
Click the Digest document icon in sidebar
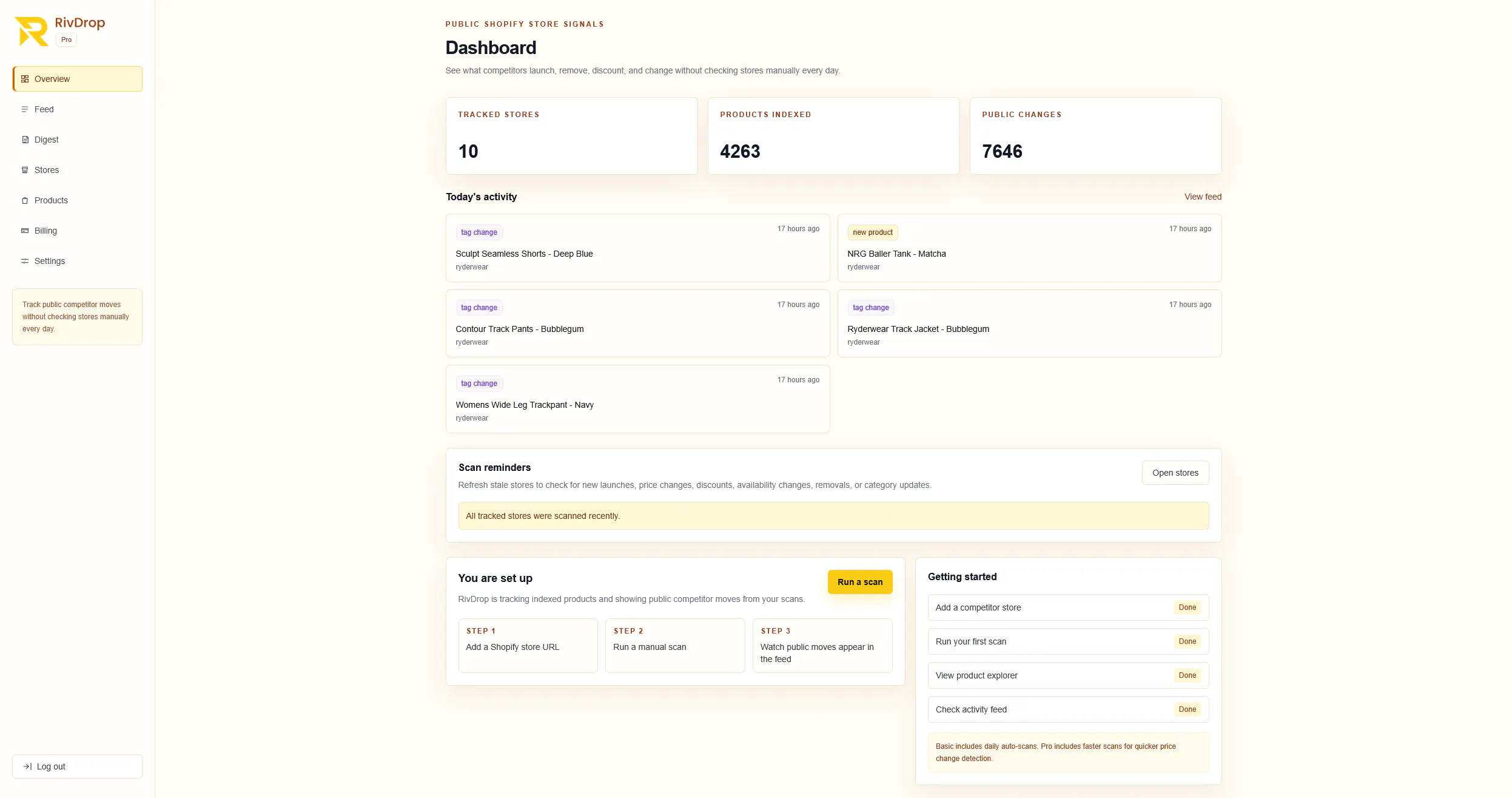(25, 140)
